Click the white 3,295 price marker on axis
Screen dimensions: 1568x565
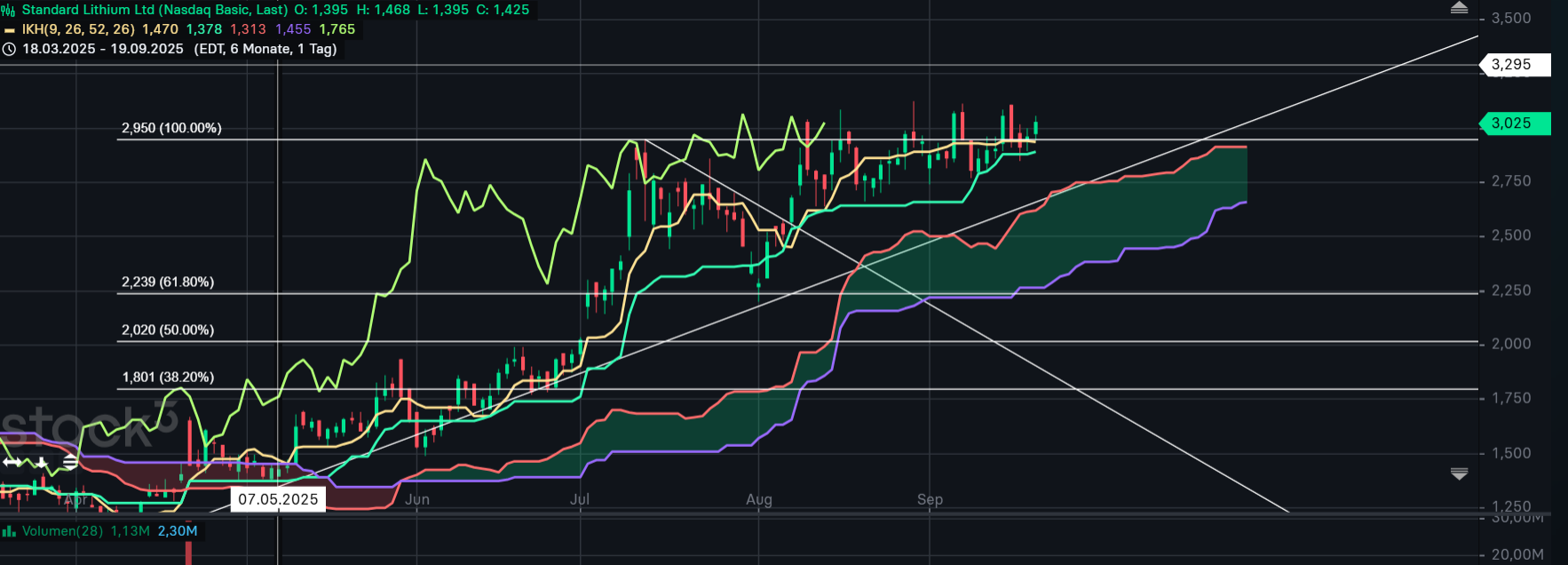[1514, 65]
